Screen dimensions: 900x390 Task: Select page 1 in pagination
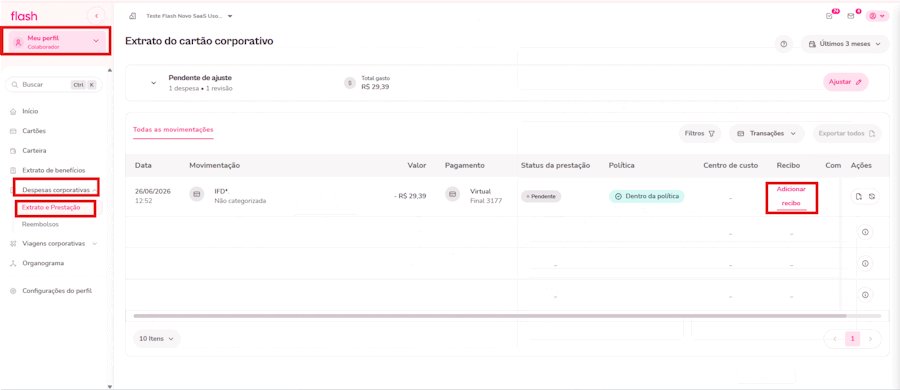[852, 339]
